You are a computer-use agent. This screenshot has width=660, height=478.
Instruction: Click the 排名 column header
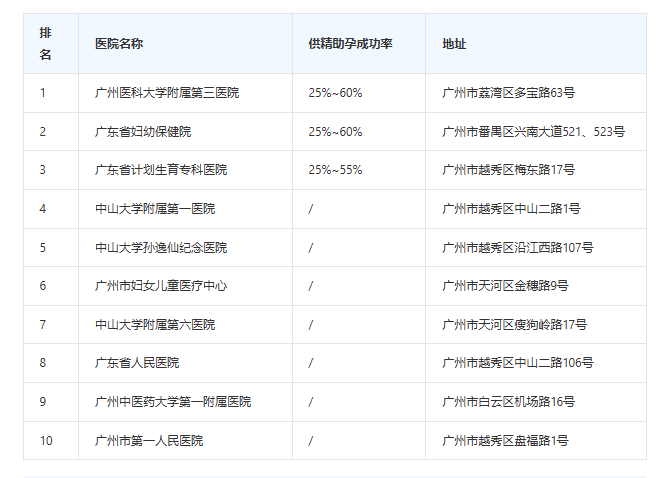point(45,44)
